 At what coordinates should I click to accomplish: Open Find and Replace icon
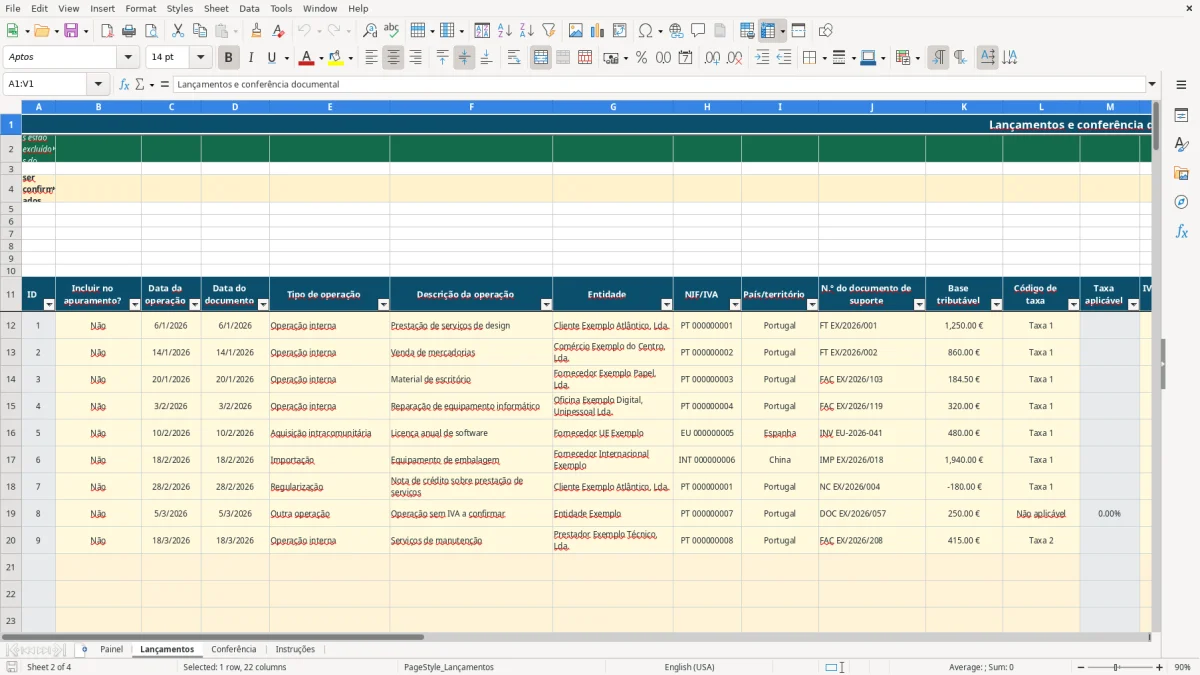[370, 31]
